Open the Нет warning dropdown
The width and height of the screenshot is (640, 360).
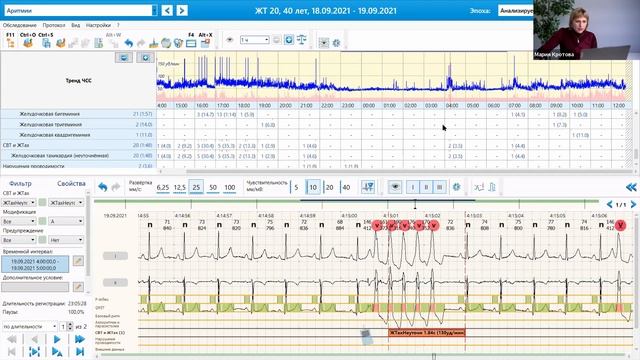[67, 240]
